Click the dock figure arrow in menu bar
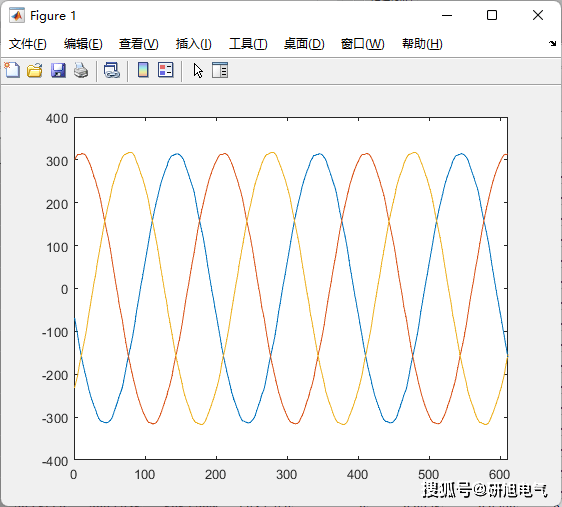This screenshot has height=507, width=562. (552, 44)
